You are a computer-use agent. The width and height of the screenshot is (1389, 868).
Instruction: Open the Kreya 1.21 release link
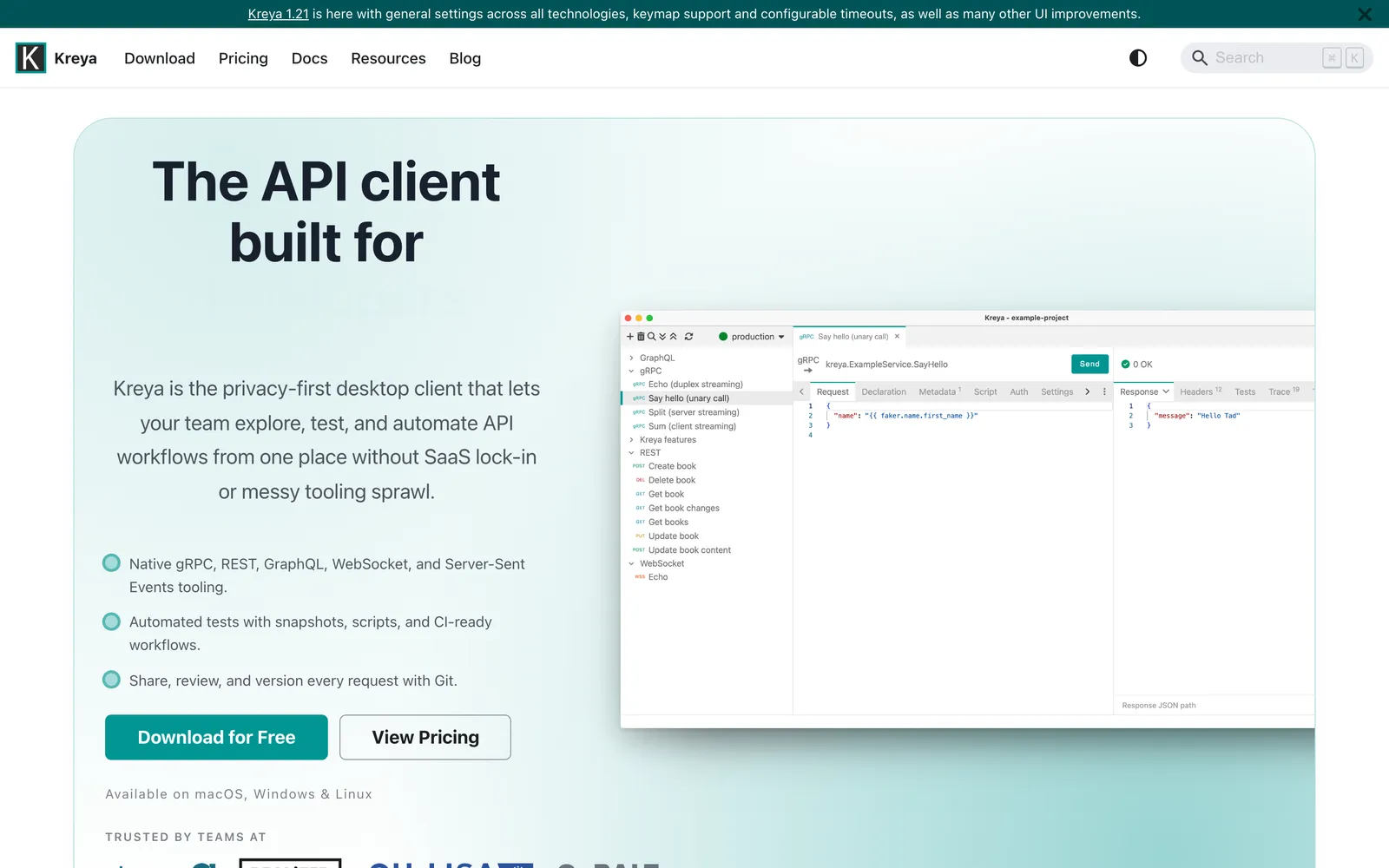point(278,14)
